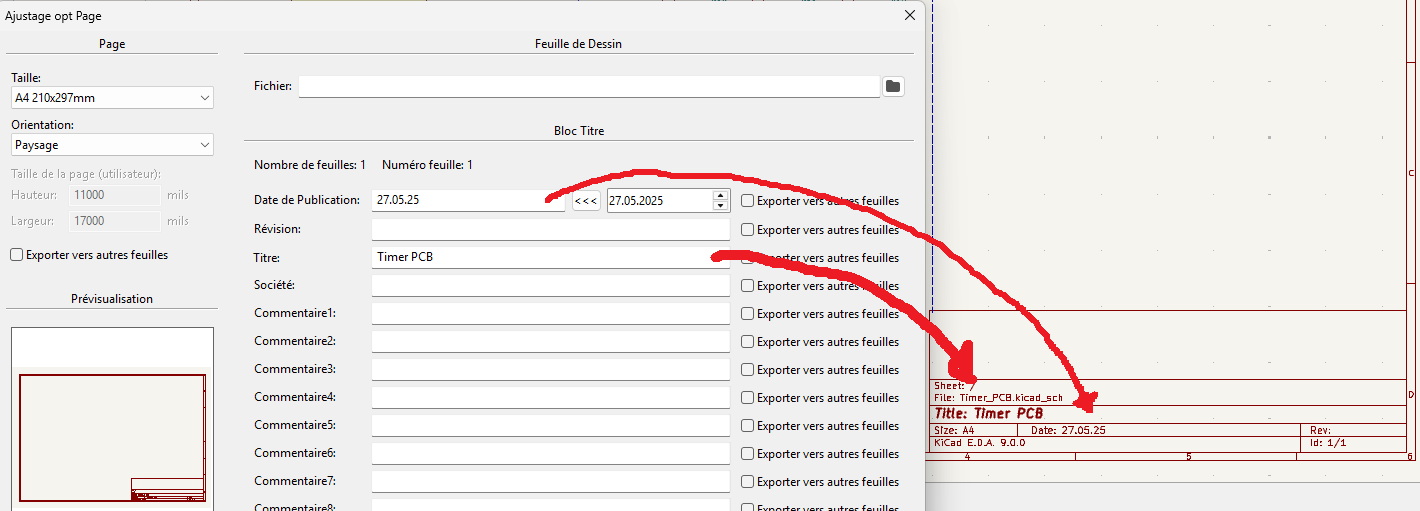Click the Titre field containing Timer PCB
Image resolution: width=1420 pixels, height=511 pixels.
[x=551, y=257]
